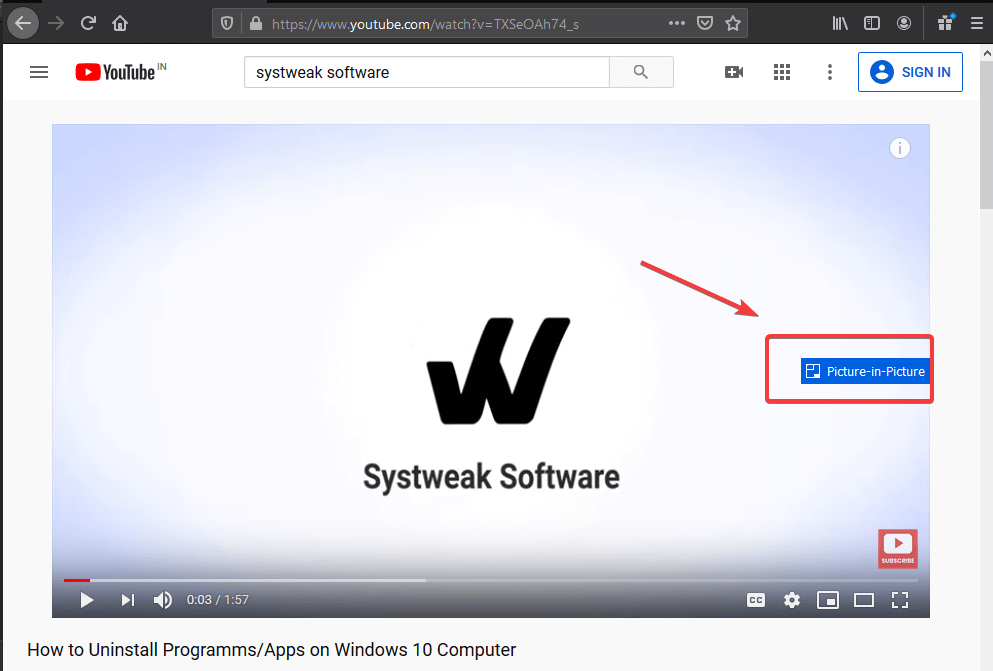This screenshot has width=993, height=671.
Task: Open the browser home page
Action: click(x=120, y=23)
